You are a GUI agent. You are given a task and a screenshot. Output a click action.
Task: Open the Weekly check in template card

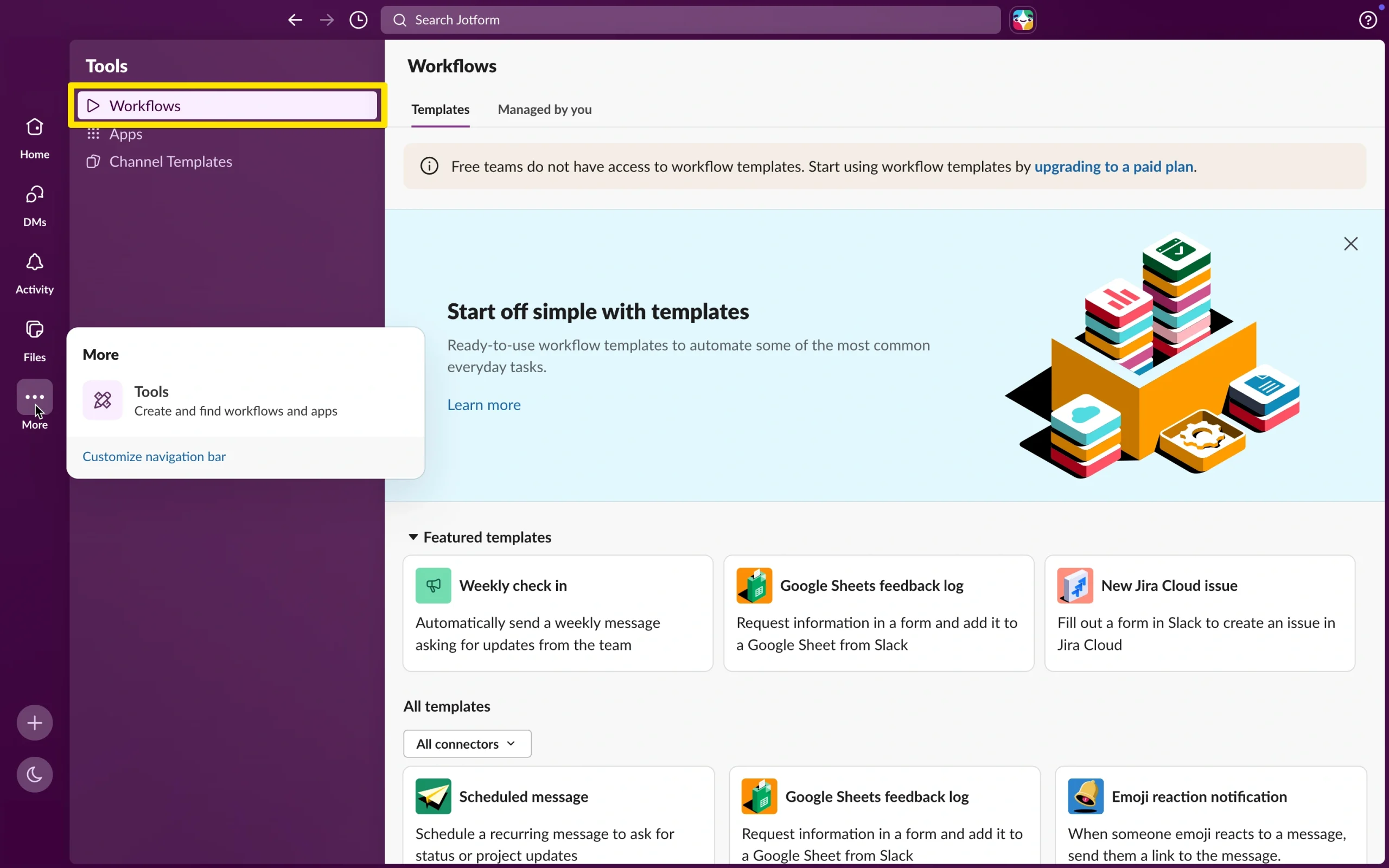click(557, 613)
